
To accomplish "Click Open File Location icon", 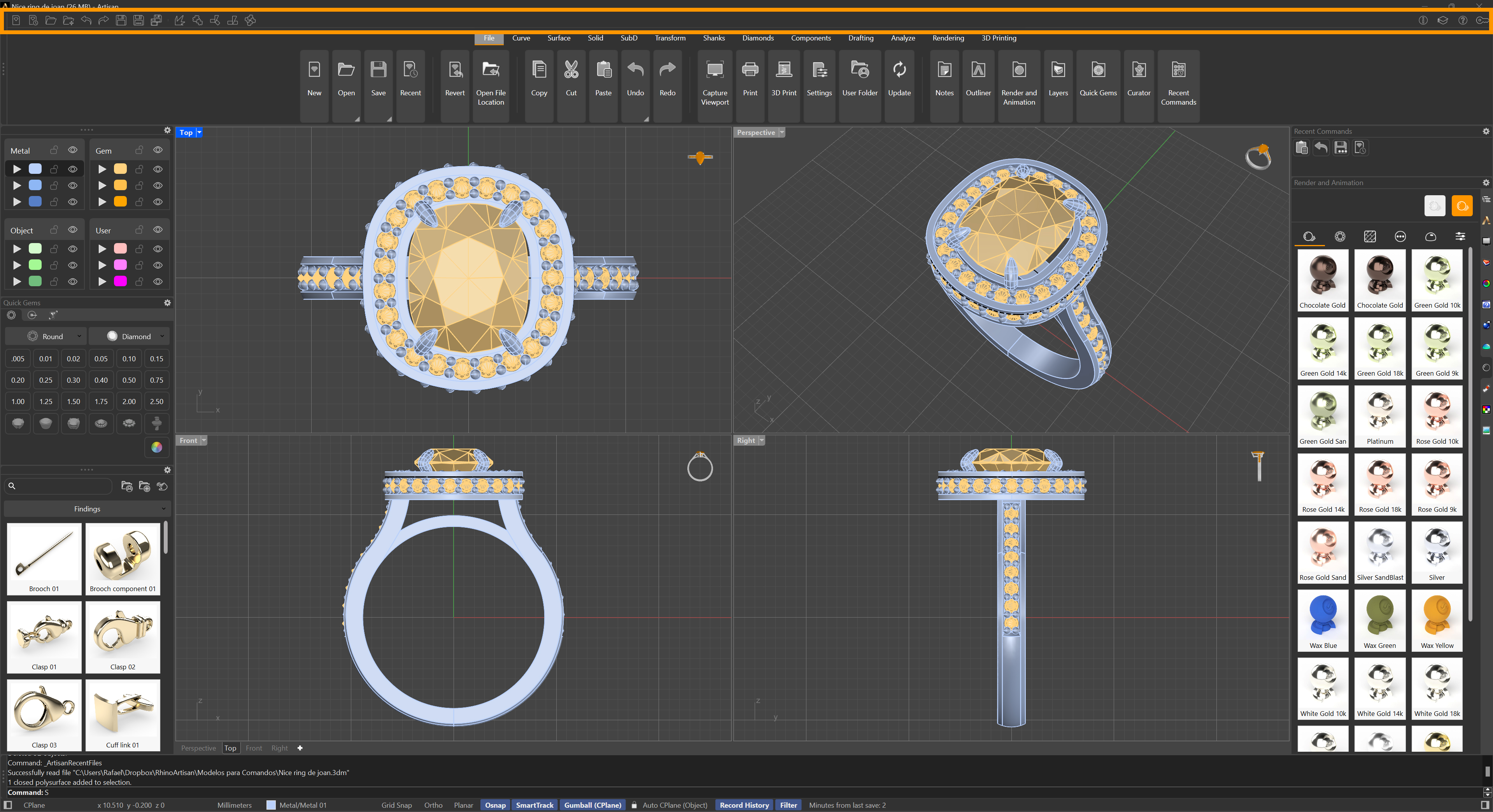I will [491, 70].
